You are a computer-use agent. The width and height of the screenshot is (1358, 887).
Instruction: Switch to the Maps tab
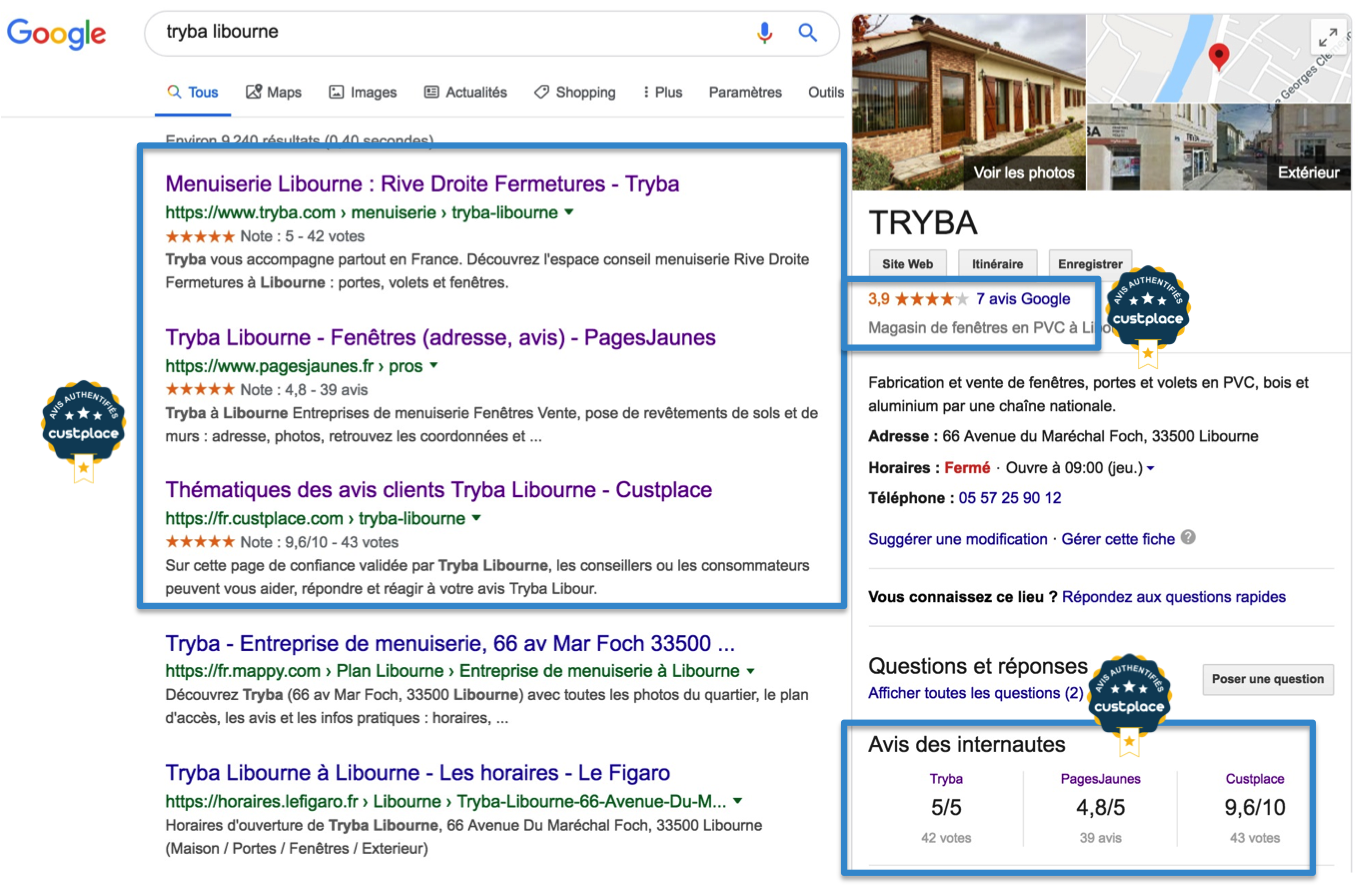(x=273, y=92)
